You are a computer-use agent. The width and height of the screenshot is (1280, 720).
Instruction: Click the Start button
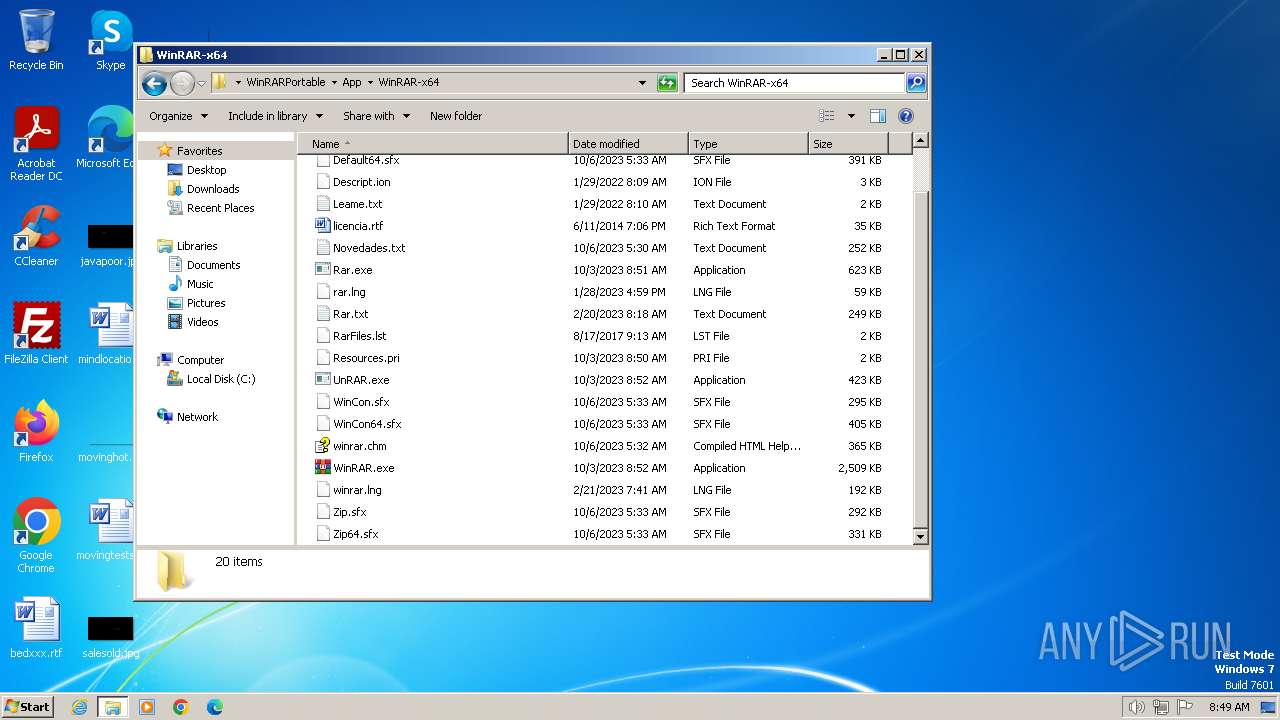(x=27, y=706)
